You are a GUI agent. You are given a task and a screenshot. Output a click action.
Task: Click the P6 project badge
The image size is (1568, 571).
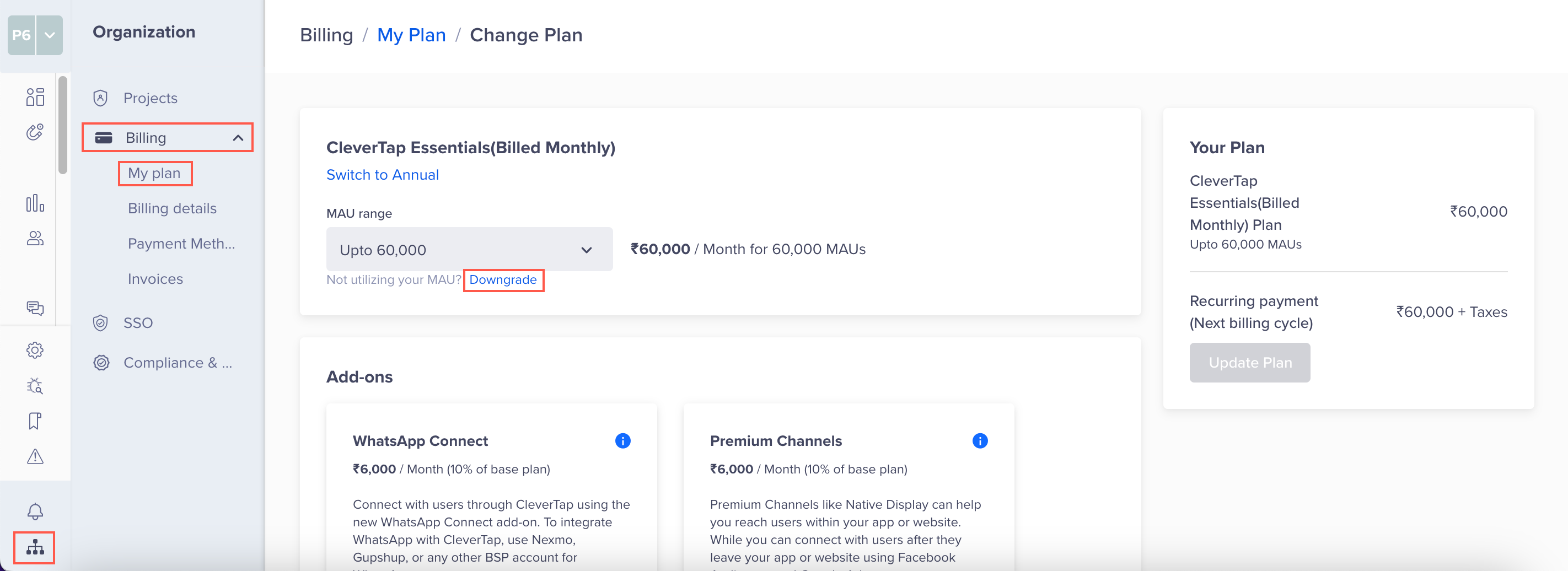click(x=22, y=35)
